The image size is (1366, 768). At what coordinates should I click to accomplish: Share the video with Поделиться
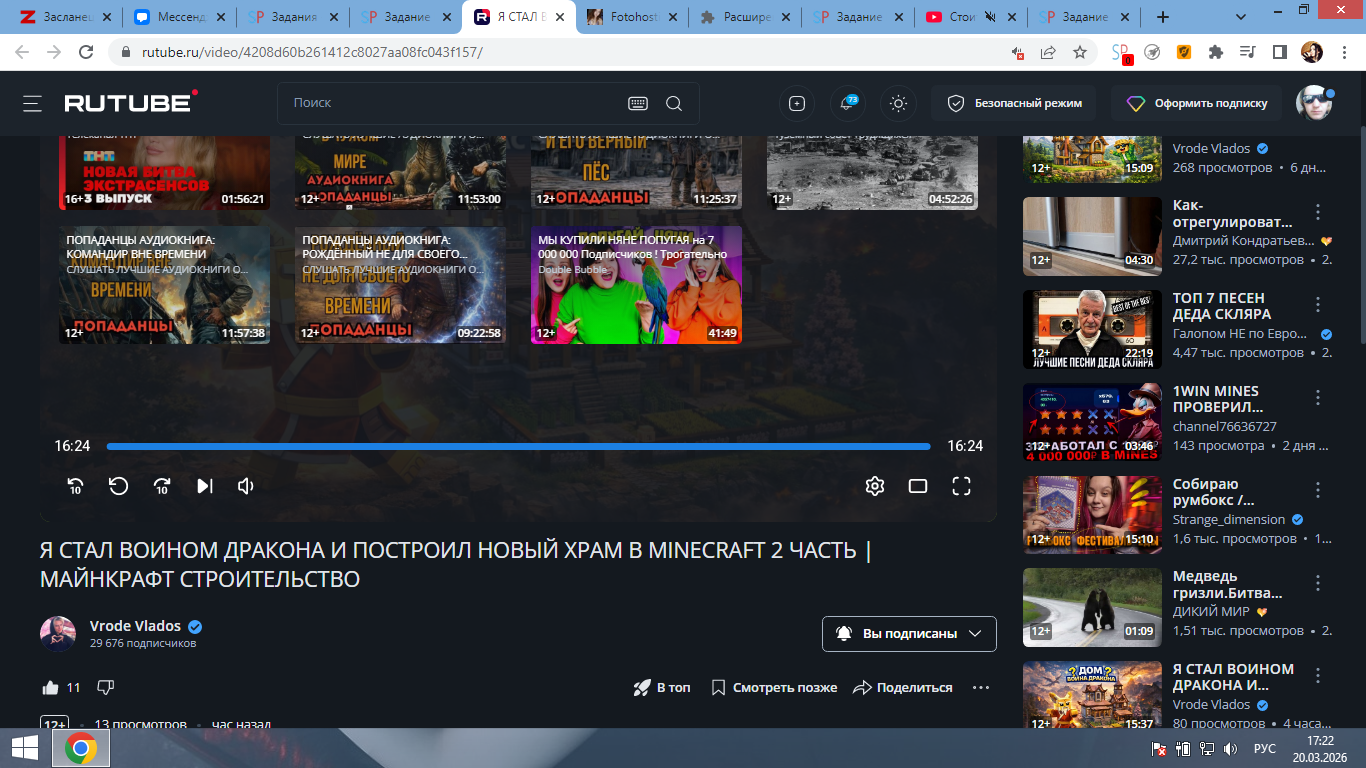(903, 688)
